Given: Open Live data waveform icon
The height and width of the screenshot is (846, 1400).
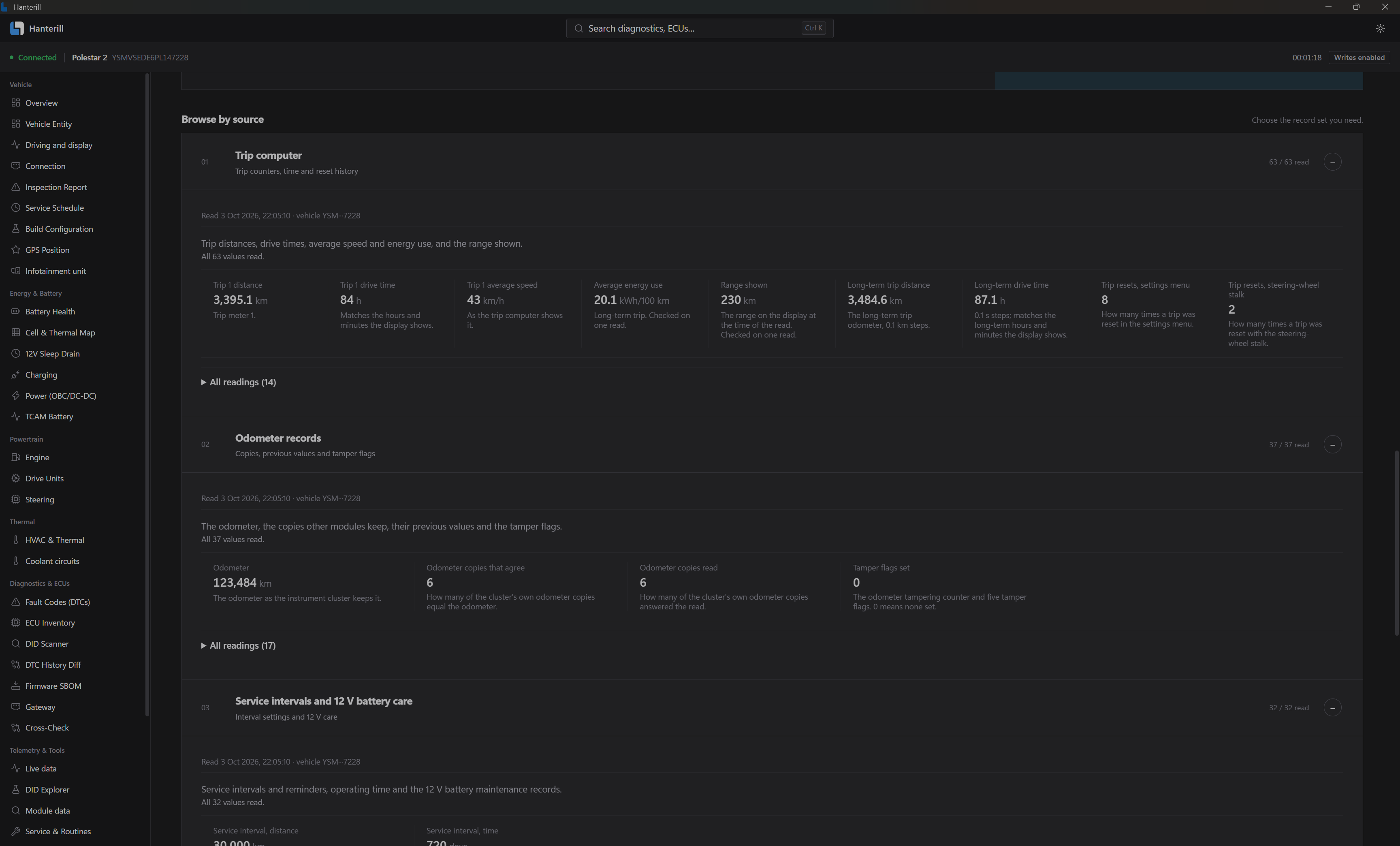Looking at the screenshot, I should (x=16, y=768).
